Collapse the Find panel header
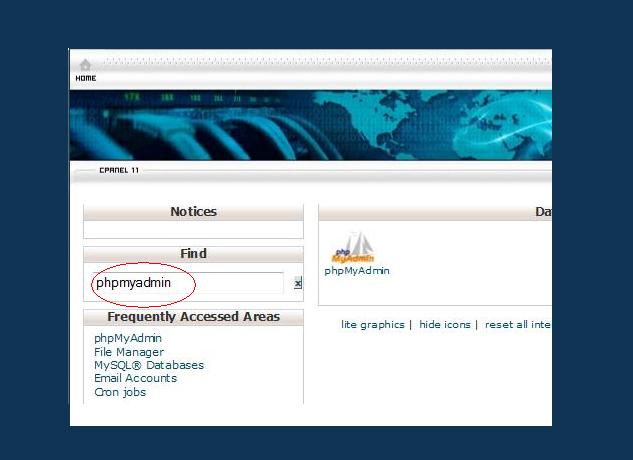The height and width of the screenshot is (460, 633). (x=193, y=254)
